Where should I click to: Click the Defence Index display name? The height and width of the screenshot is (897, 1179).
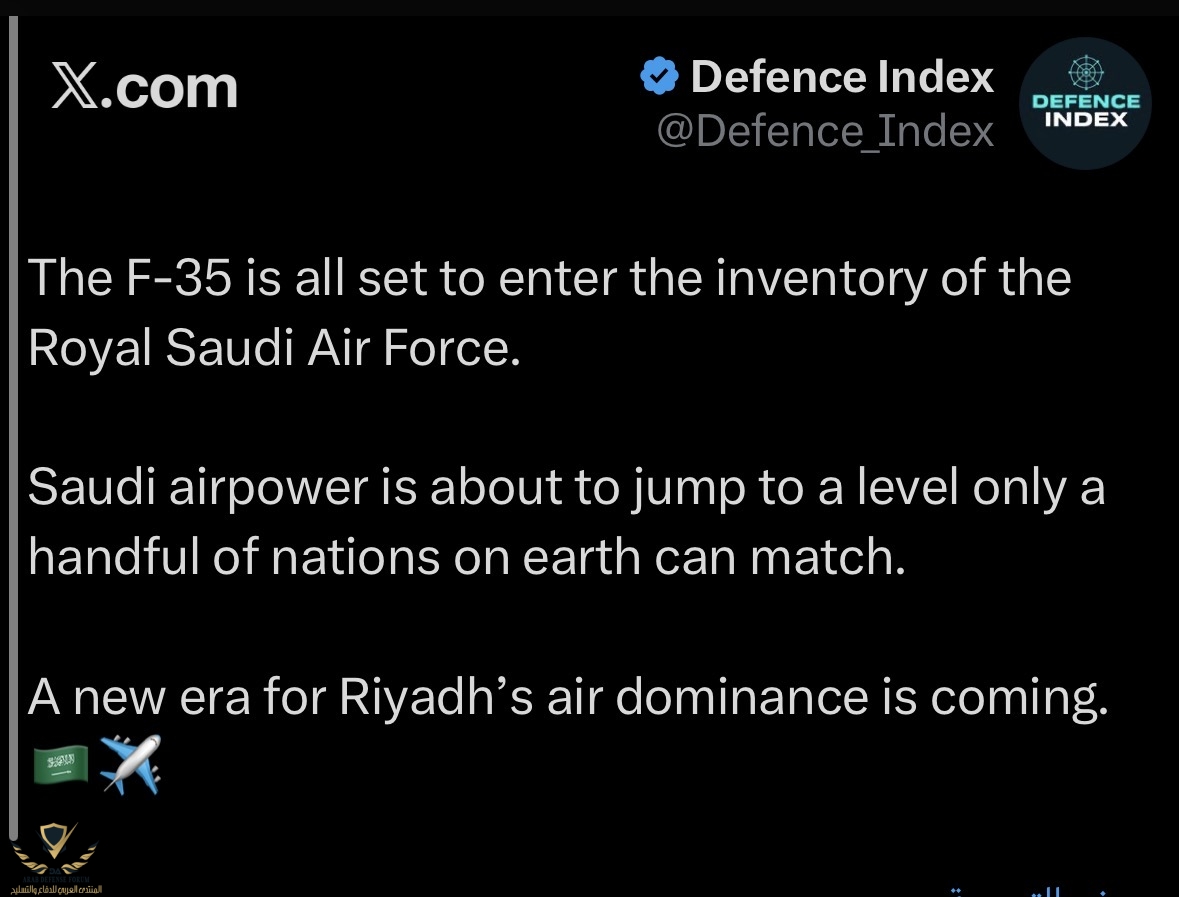coord(842,77)
